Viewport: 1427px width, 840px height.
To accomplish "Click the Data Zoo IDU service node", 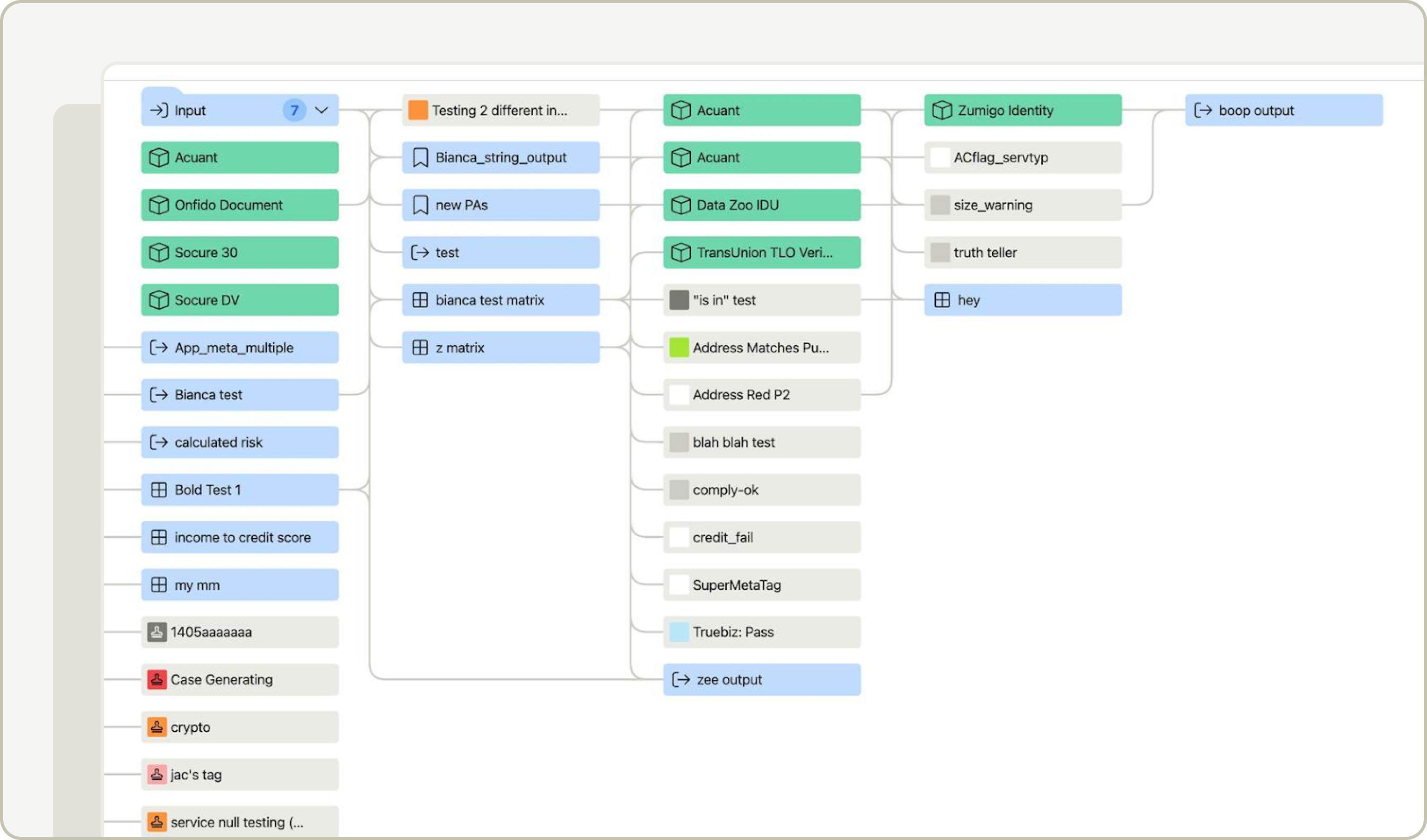I will click(x=762, y=205).
